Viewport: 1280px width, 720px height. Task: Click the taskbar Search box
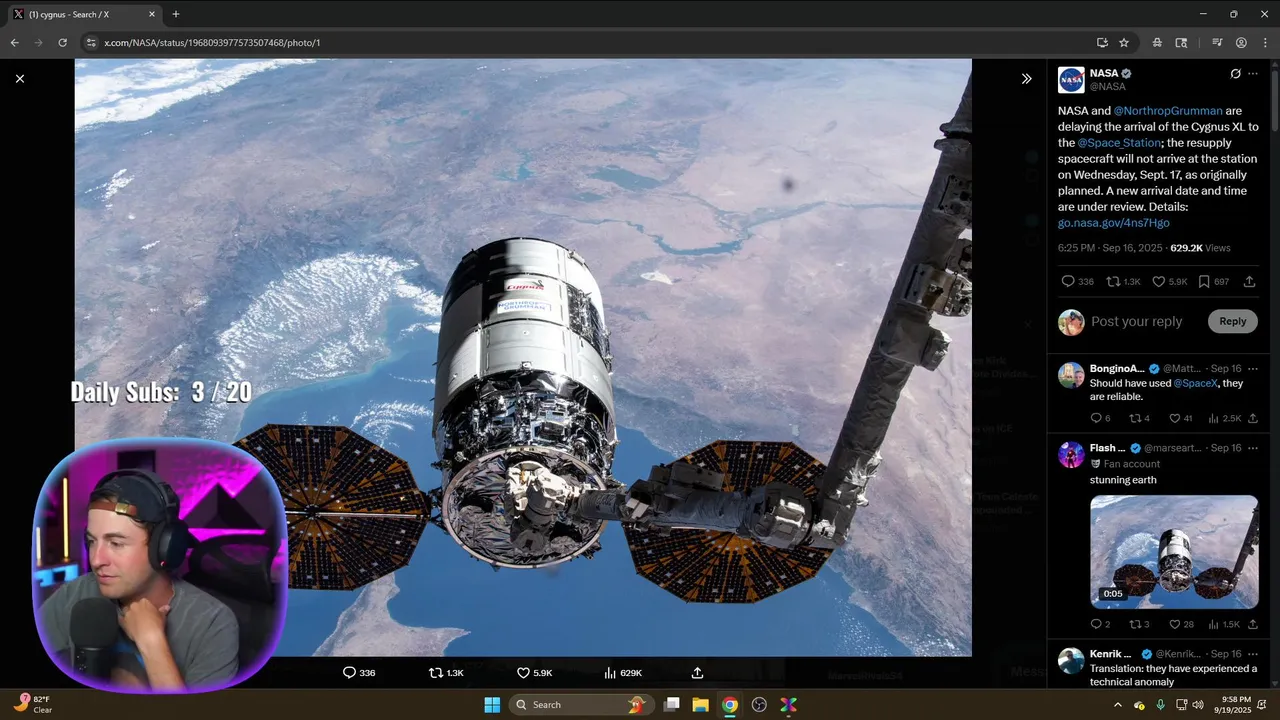pyautogui.click(x=582, y=704)
